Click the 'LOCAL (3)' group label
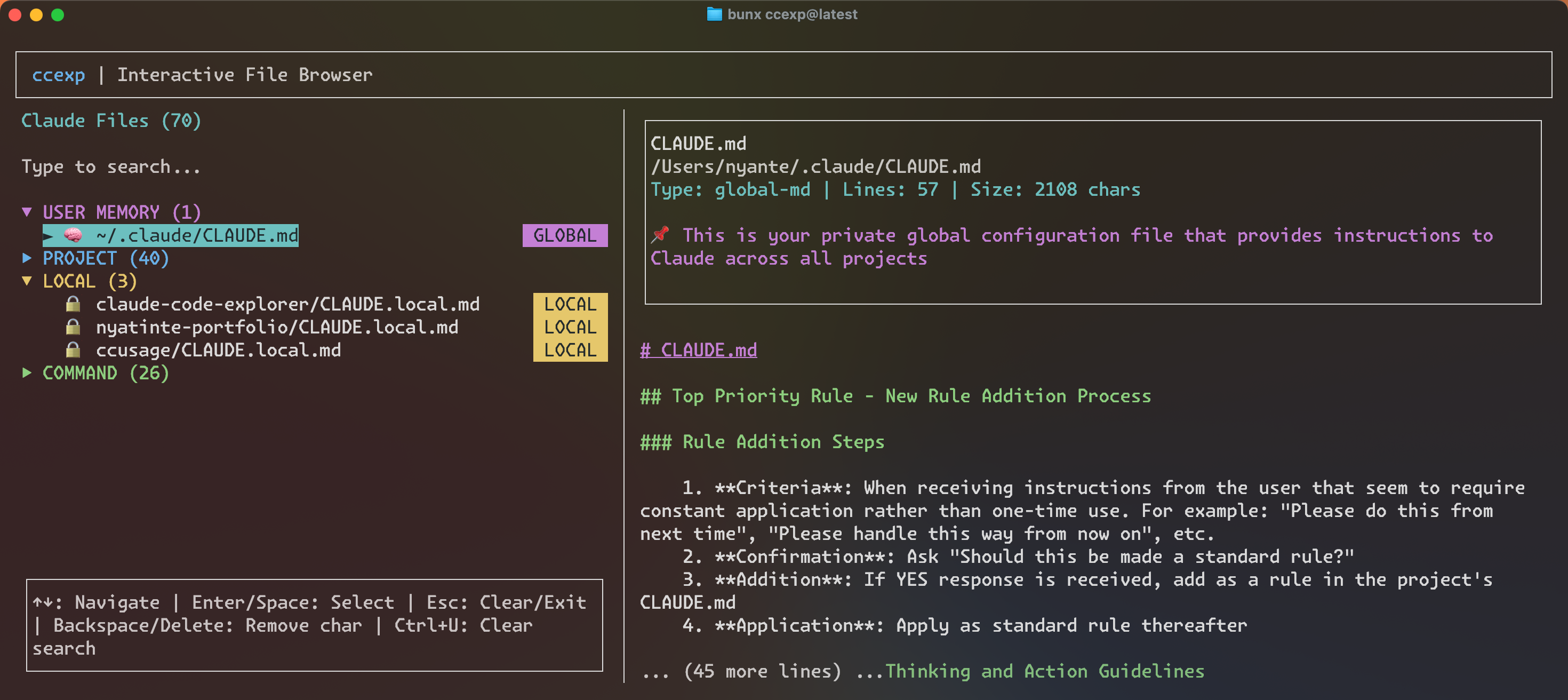The image size is (1568, 700). point(90,281)
